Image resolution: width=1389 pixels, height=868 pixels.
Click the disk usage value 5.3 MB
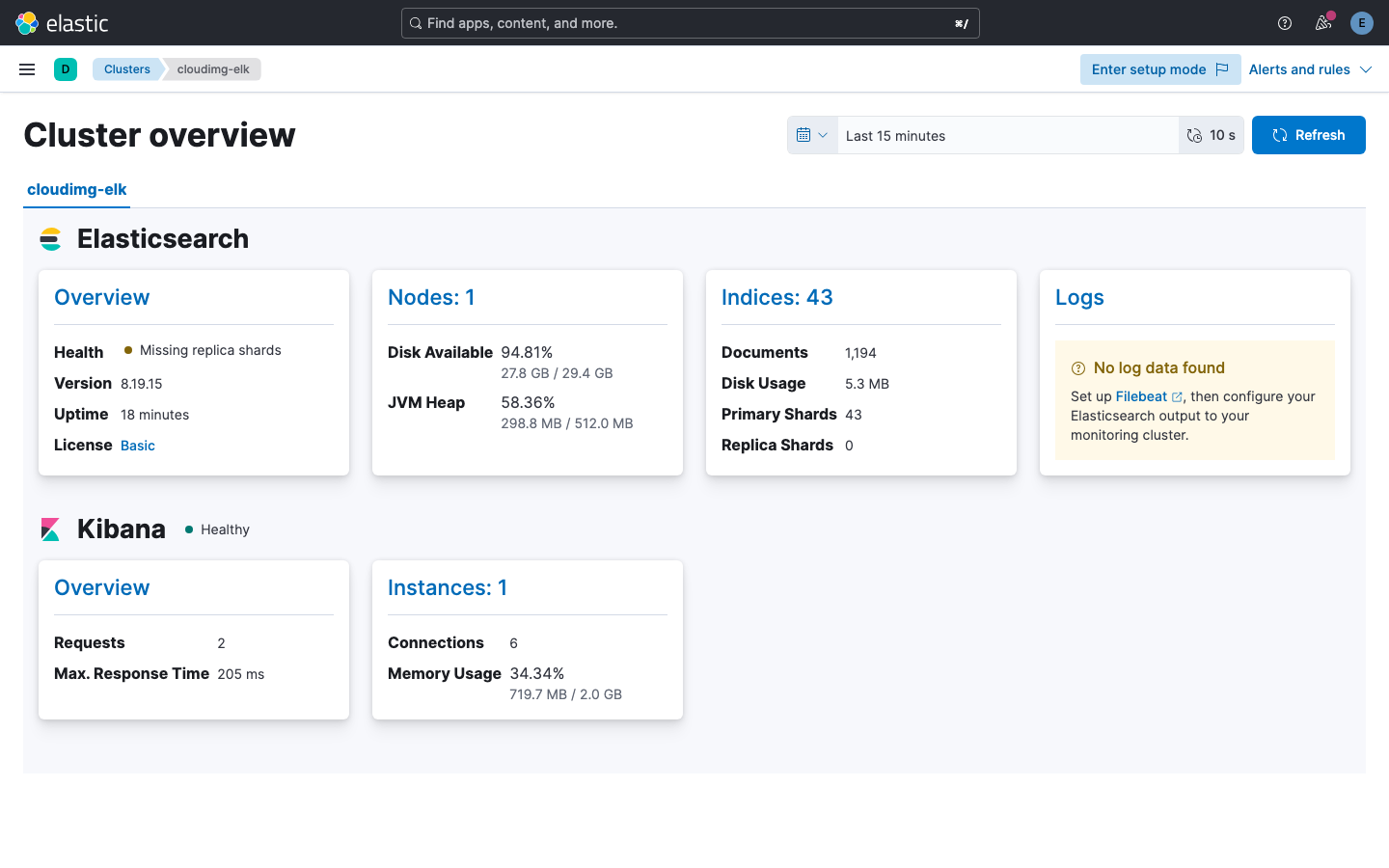coord(867,384)
